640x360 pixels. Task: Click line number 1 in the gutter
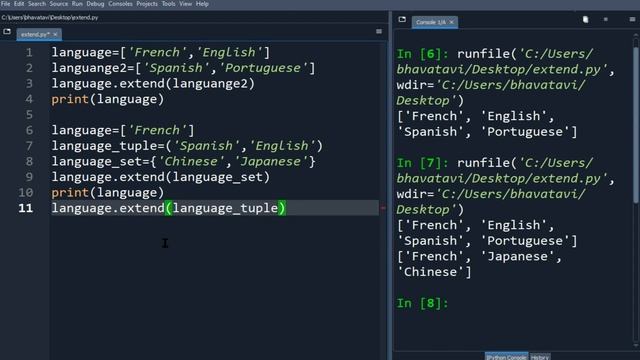[29, 53]
